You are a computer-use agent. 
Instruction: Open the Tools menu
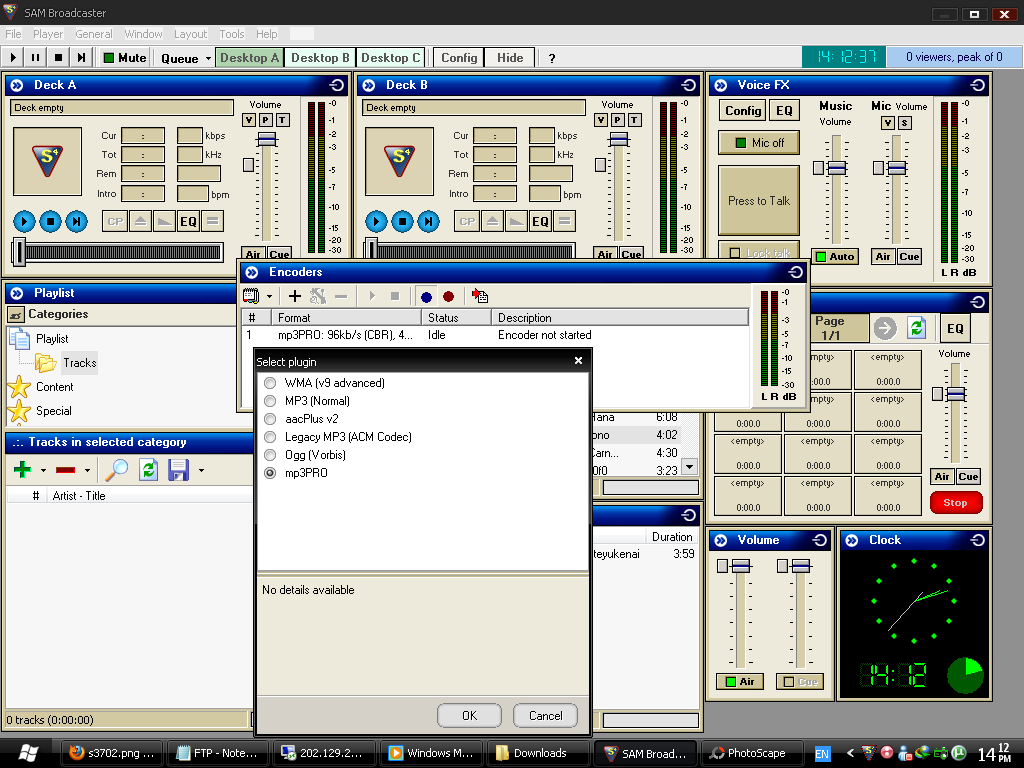[x=231, y=34]
